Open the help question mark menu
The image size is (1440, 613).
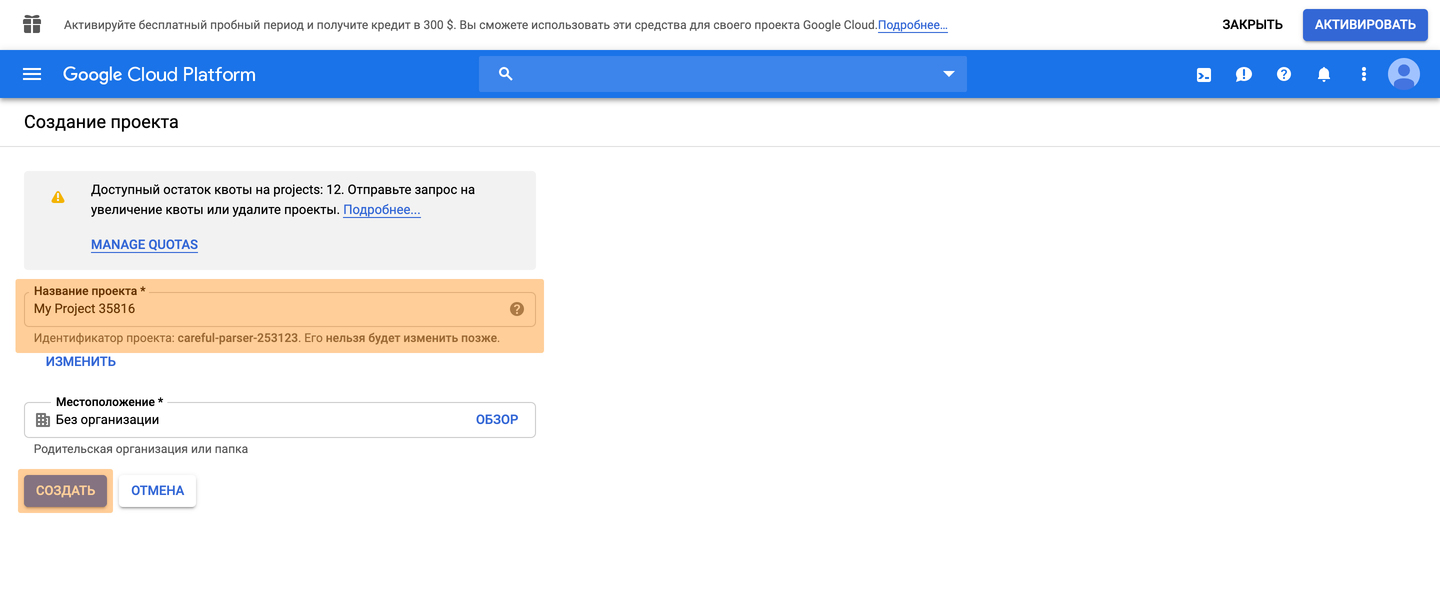pyautogui.click(x=1284, y=74)
